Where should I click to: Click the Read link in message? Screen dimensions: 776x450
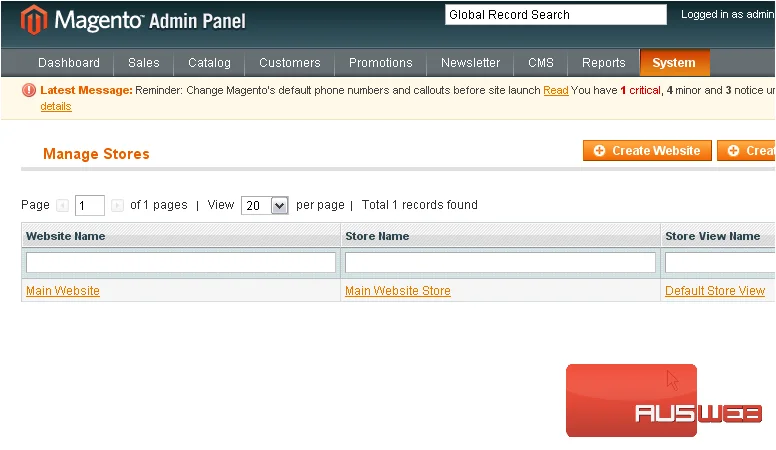[556, 90]
